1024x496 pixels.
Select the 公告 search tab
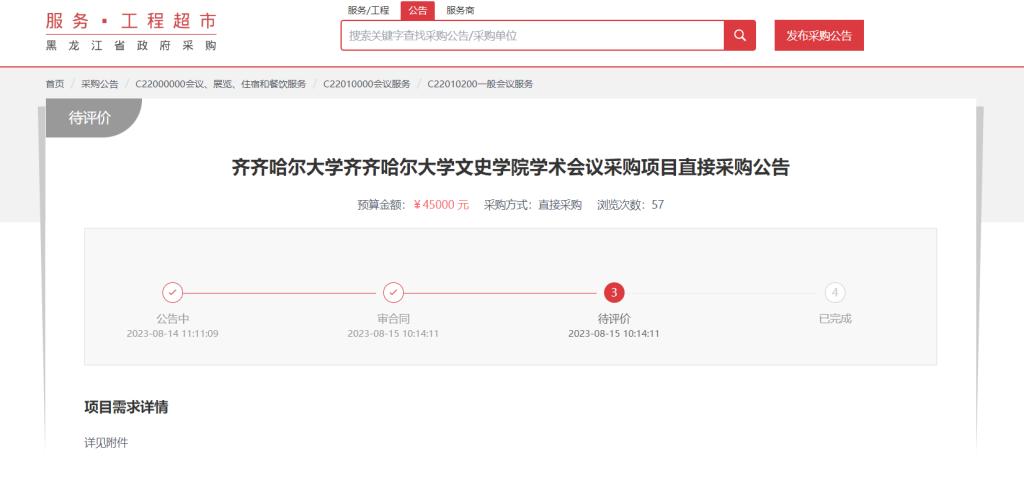tap(417, 10)
